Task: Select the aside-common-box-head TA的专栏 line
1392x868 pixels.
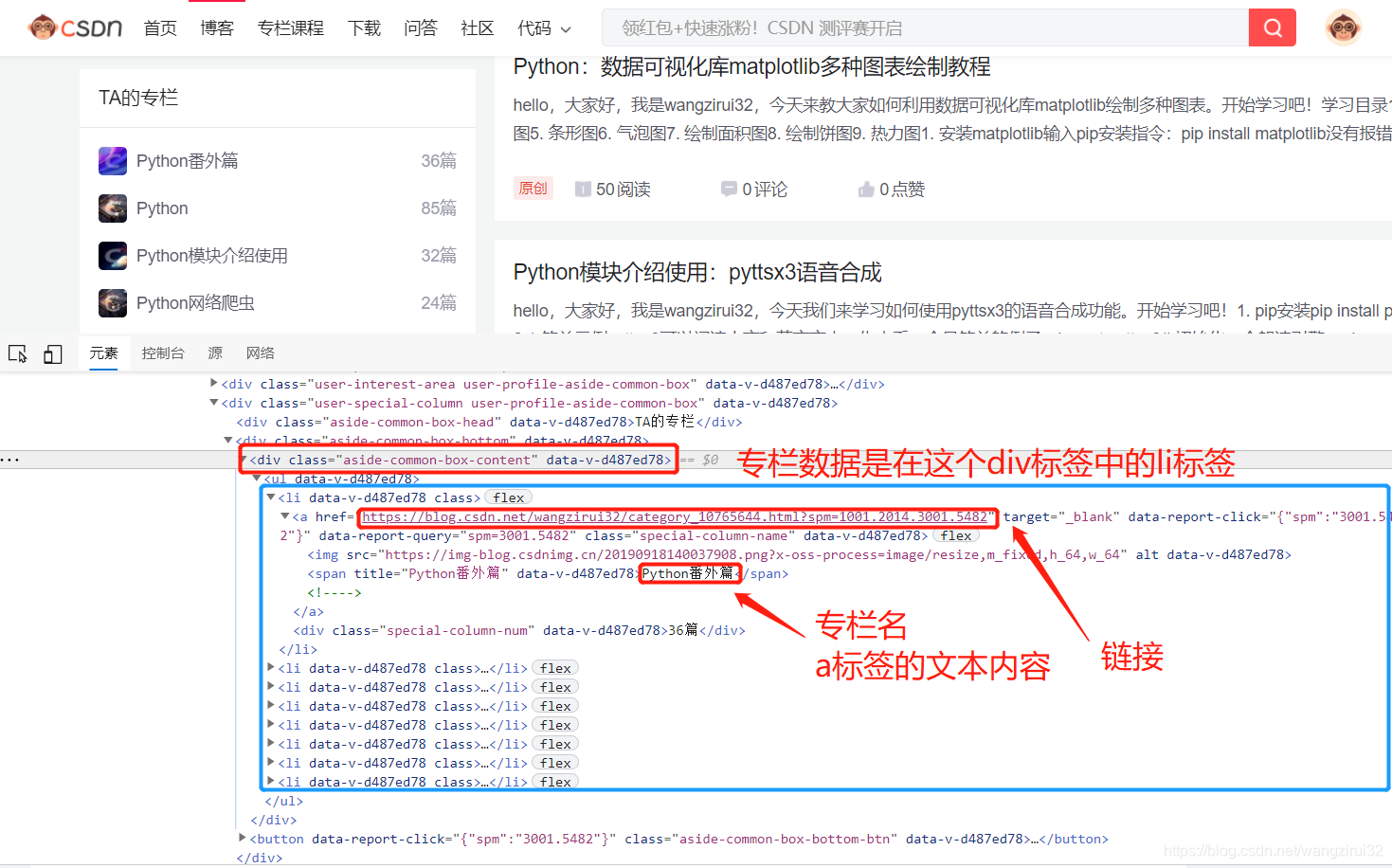Action: point(489,422)
